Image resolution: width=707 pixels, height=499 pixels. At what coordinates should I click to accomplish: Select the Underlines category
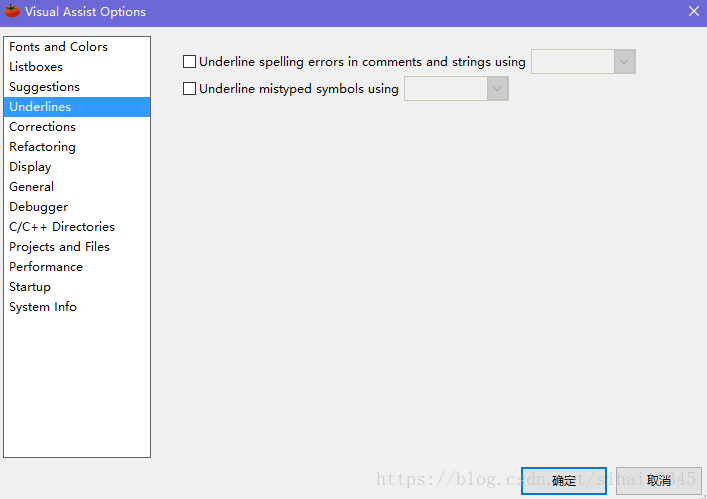[77, 107]
